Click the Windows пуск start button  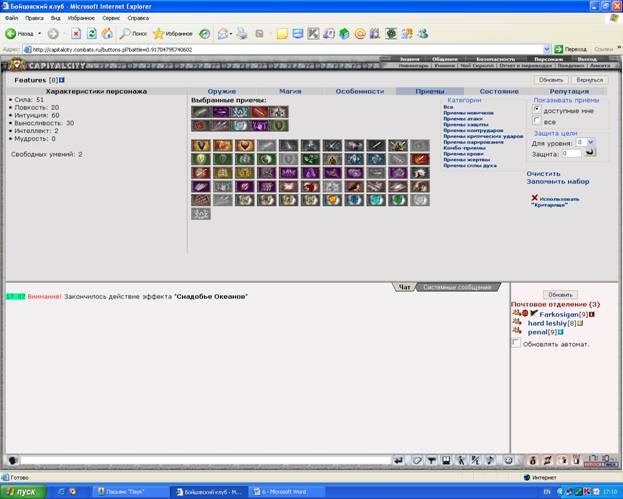tap(23, 492)
